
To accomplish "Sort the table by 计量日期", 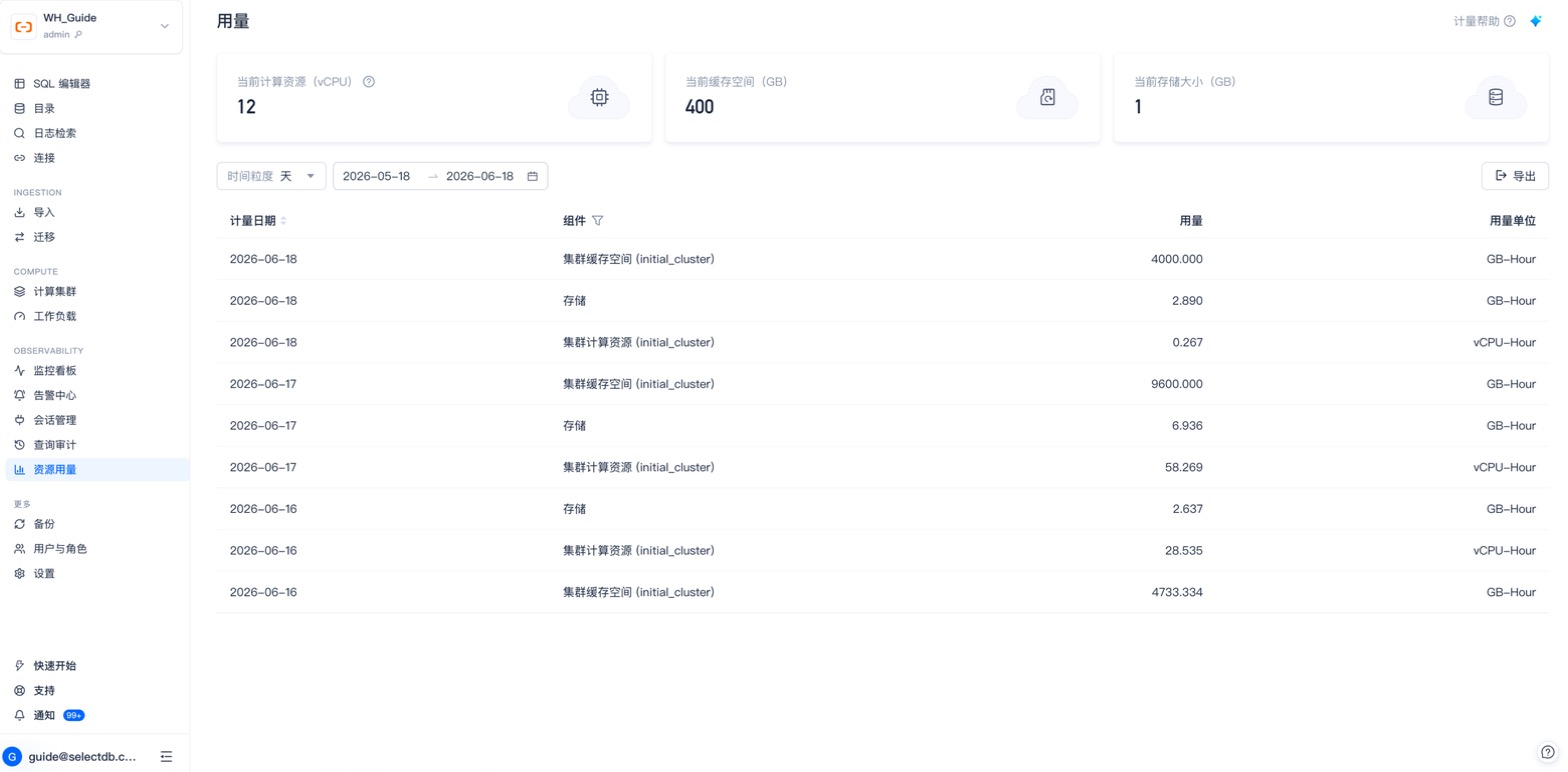I will pyautogui.click(x=283, y=221).
